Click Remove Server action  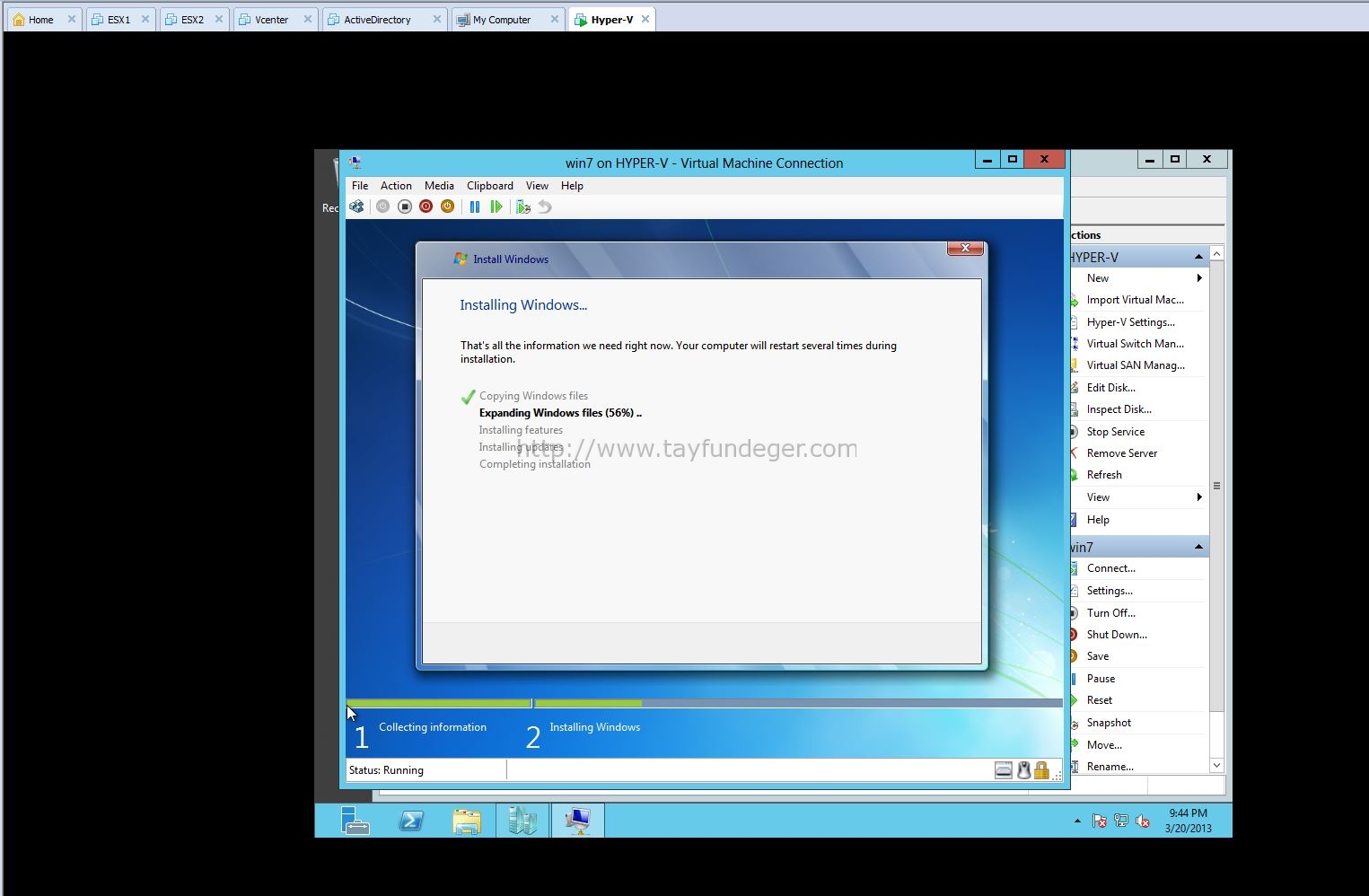(x=1121, y=453)
